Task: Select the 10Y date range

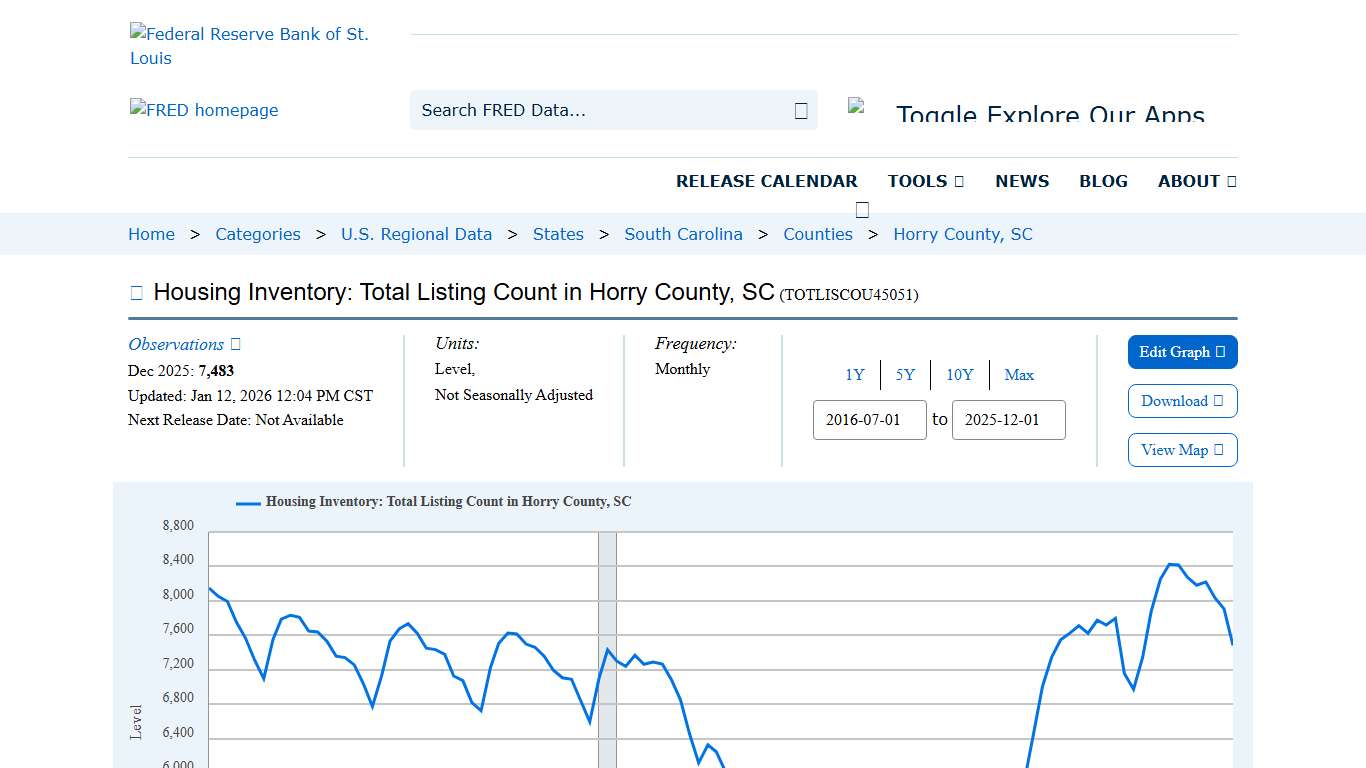Action: click(959, 374)
